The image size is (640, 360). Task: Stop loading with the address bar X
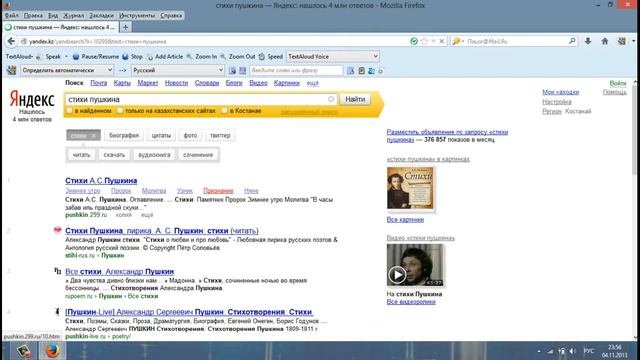point(442,41)
